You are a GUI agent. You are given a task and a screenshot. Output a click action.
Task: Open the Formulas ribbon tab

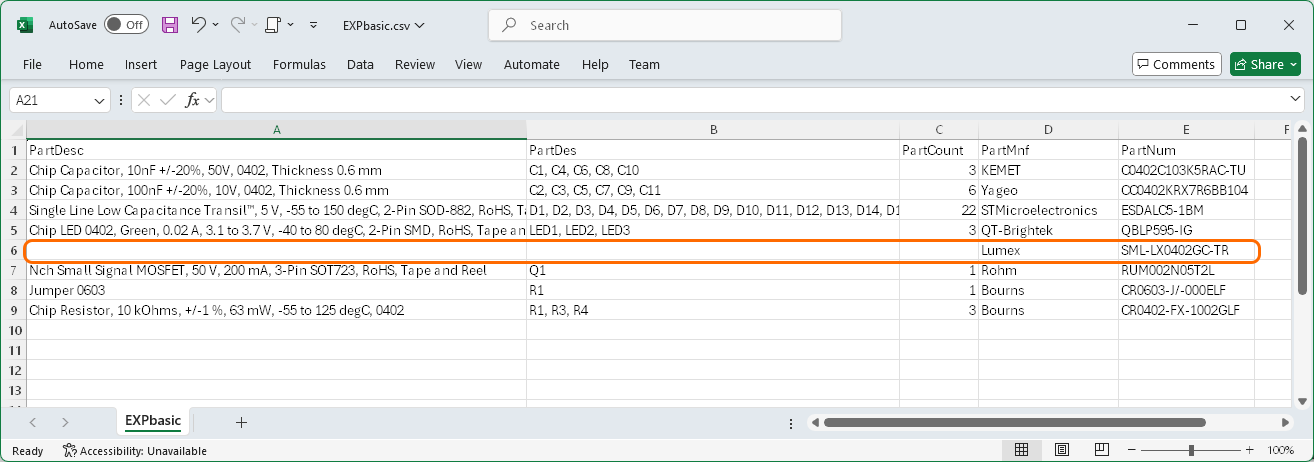[x=299, y=64]
